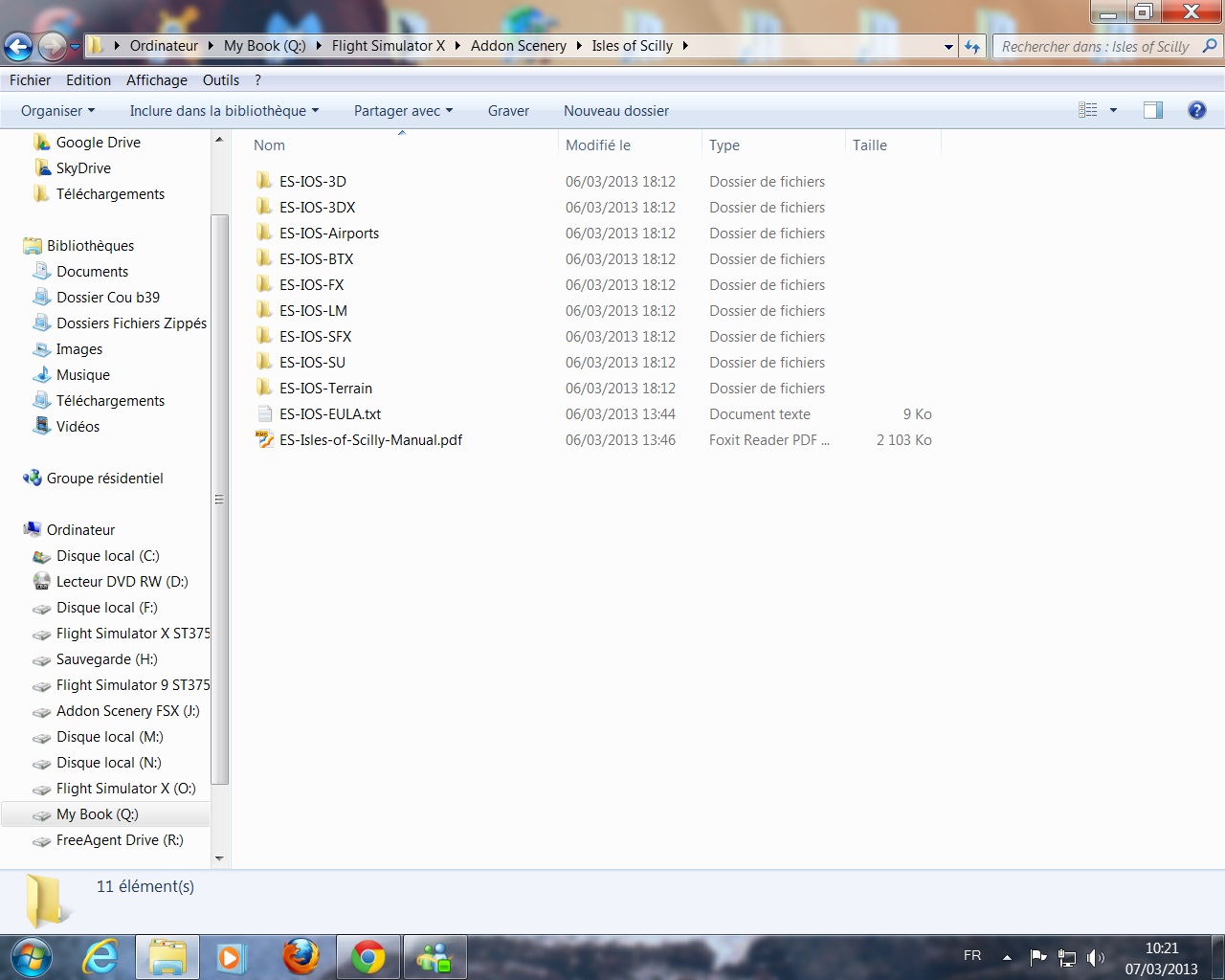Click the refresh icon beside address bar

click(x=972, y=46)
